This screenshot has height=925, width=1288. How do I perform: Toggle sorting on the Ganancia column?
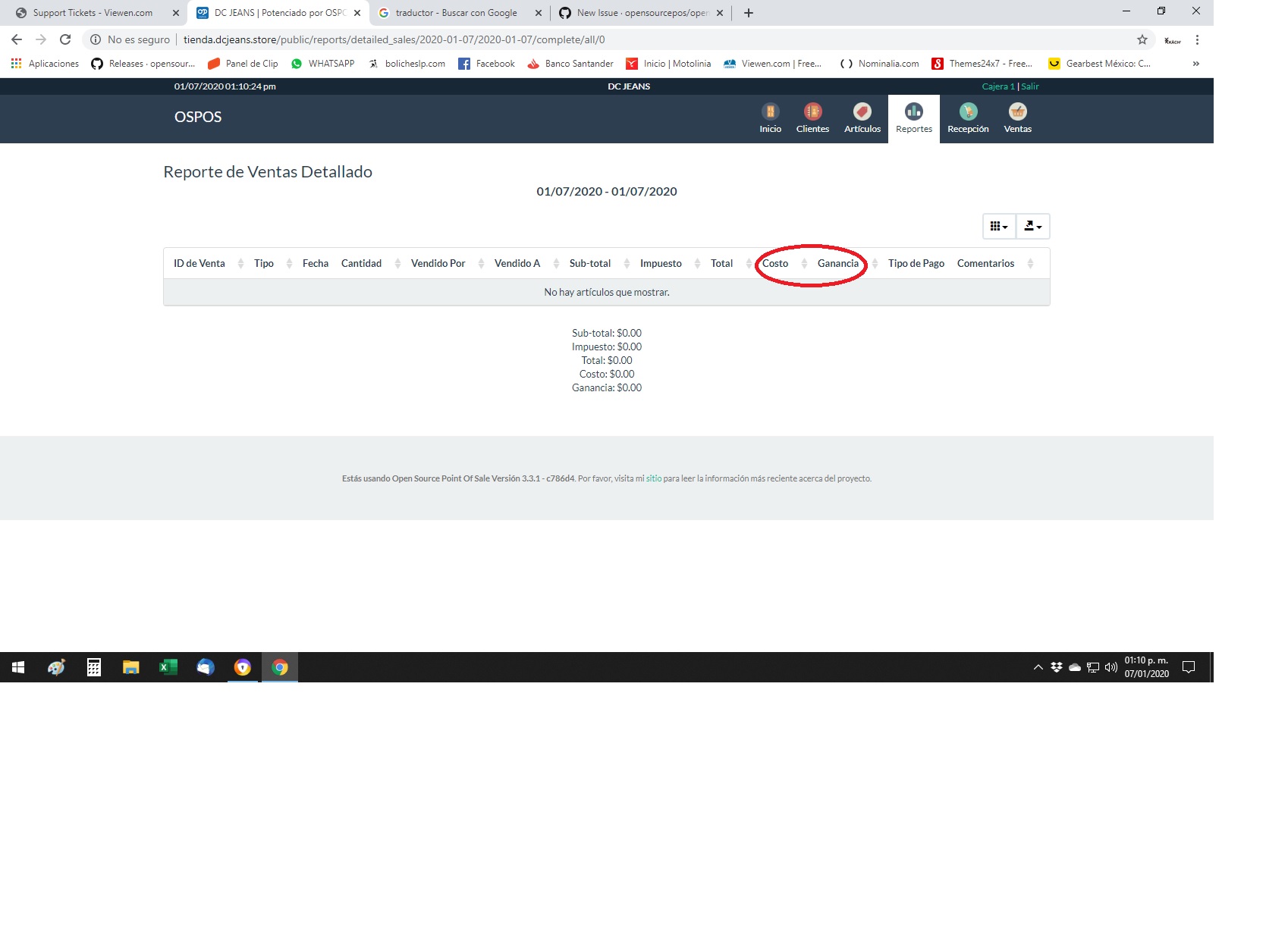[x=839, y=263]
